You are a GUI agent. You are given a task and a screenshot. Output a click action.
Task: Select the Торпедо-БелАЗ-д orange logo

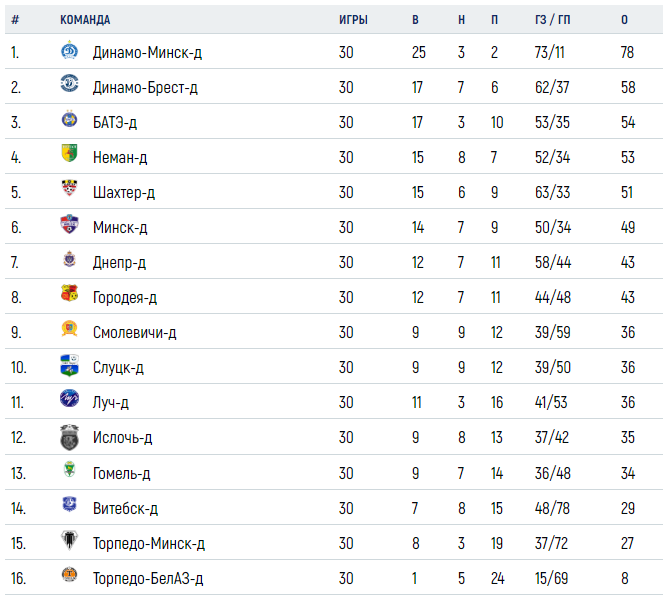(69, 574)
